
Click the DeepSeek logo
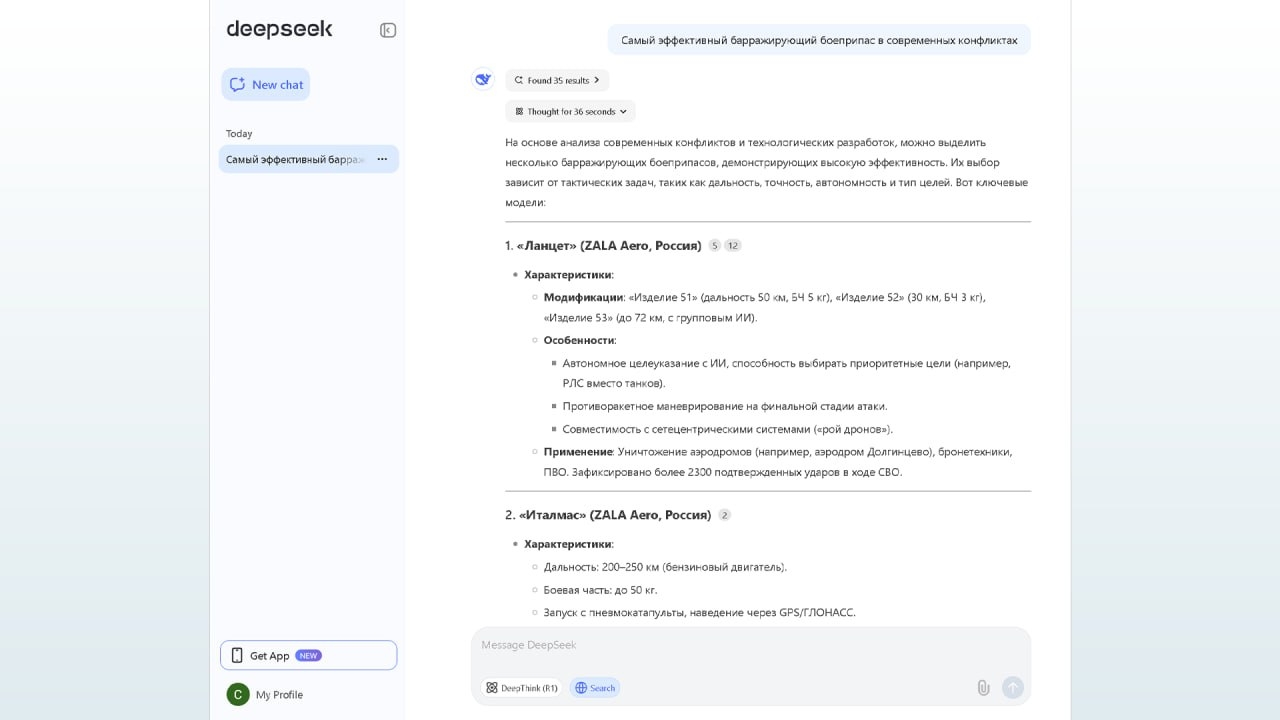pyautogui.click(x=279, y=29)
